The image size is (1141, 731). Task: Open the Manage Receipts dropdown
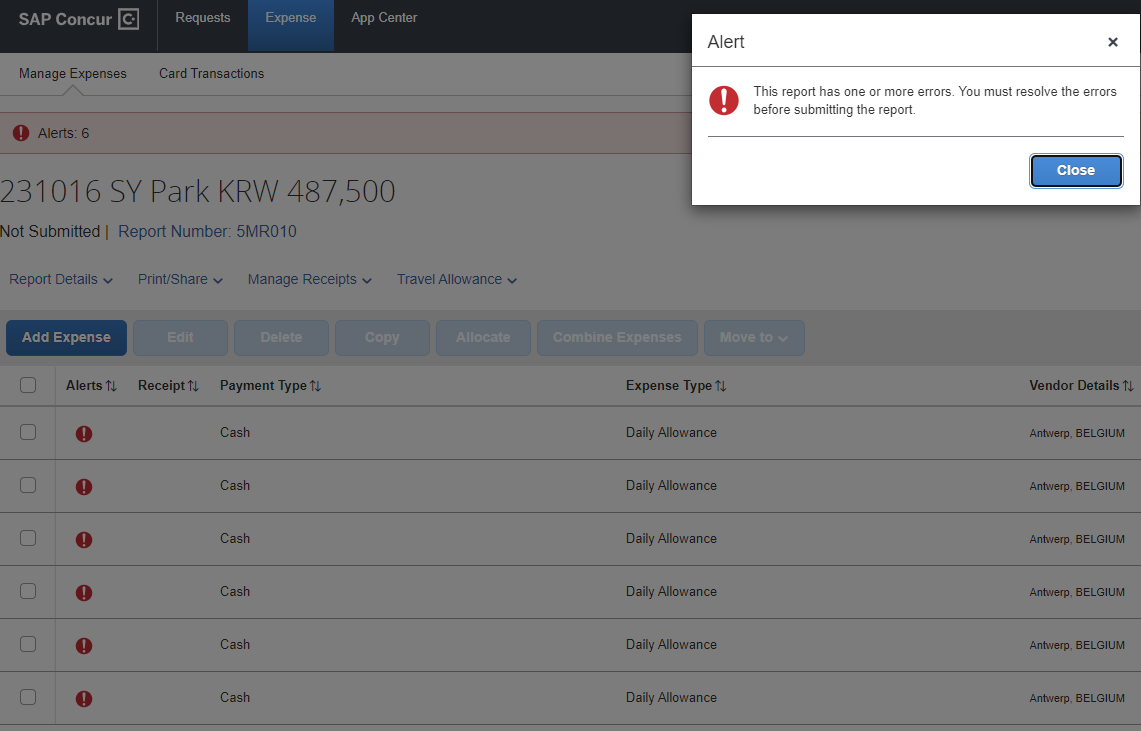pyautogui.click(x=310, y=279)
